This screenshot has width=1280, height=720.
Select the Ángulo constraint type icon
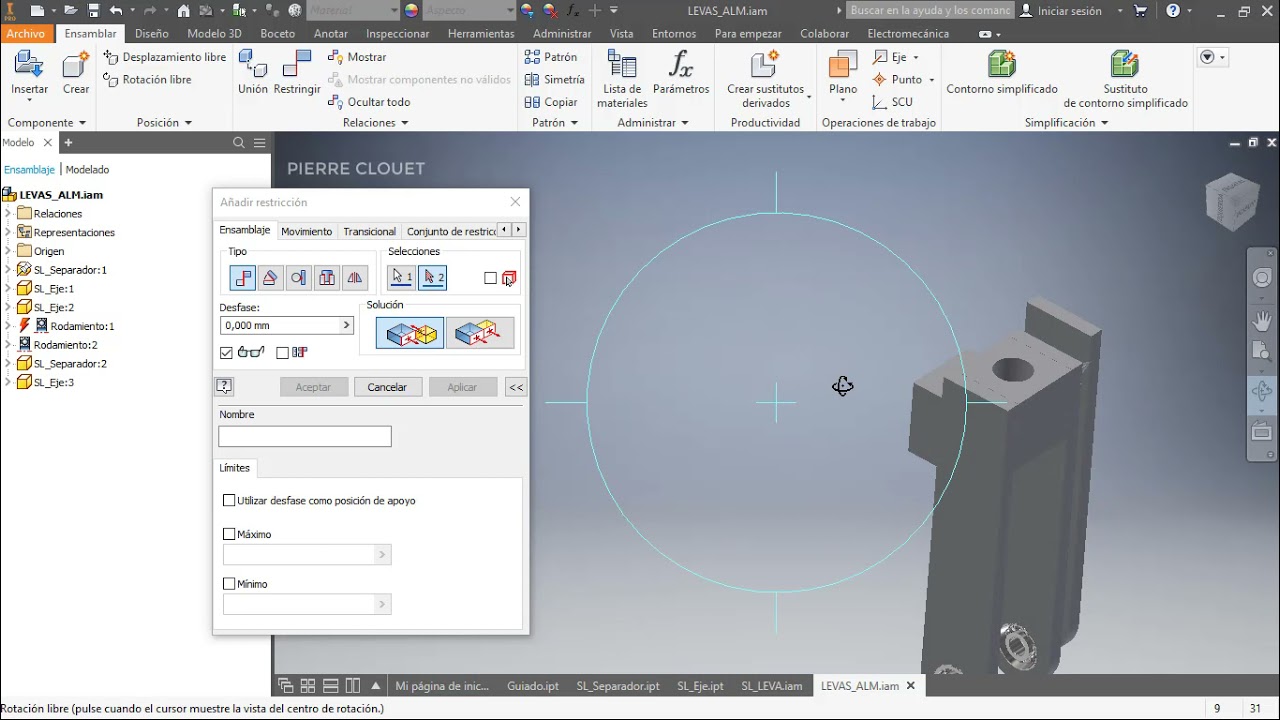tap(270, 278)
